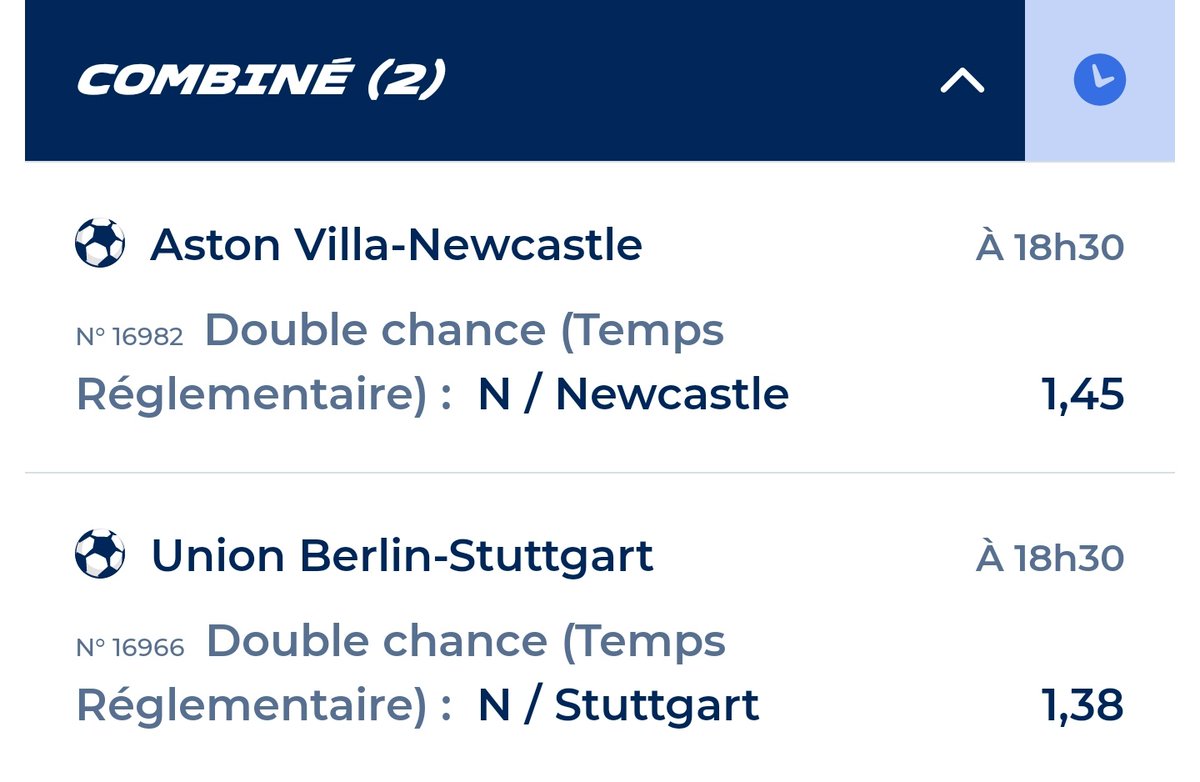Open the clock history icon
The width and height of the screenshot is (1200, 782).
pyautogui.click(x=1100, y=80)
